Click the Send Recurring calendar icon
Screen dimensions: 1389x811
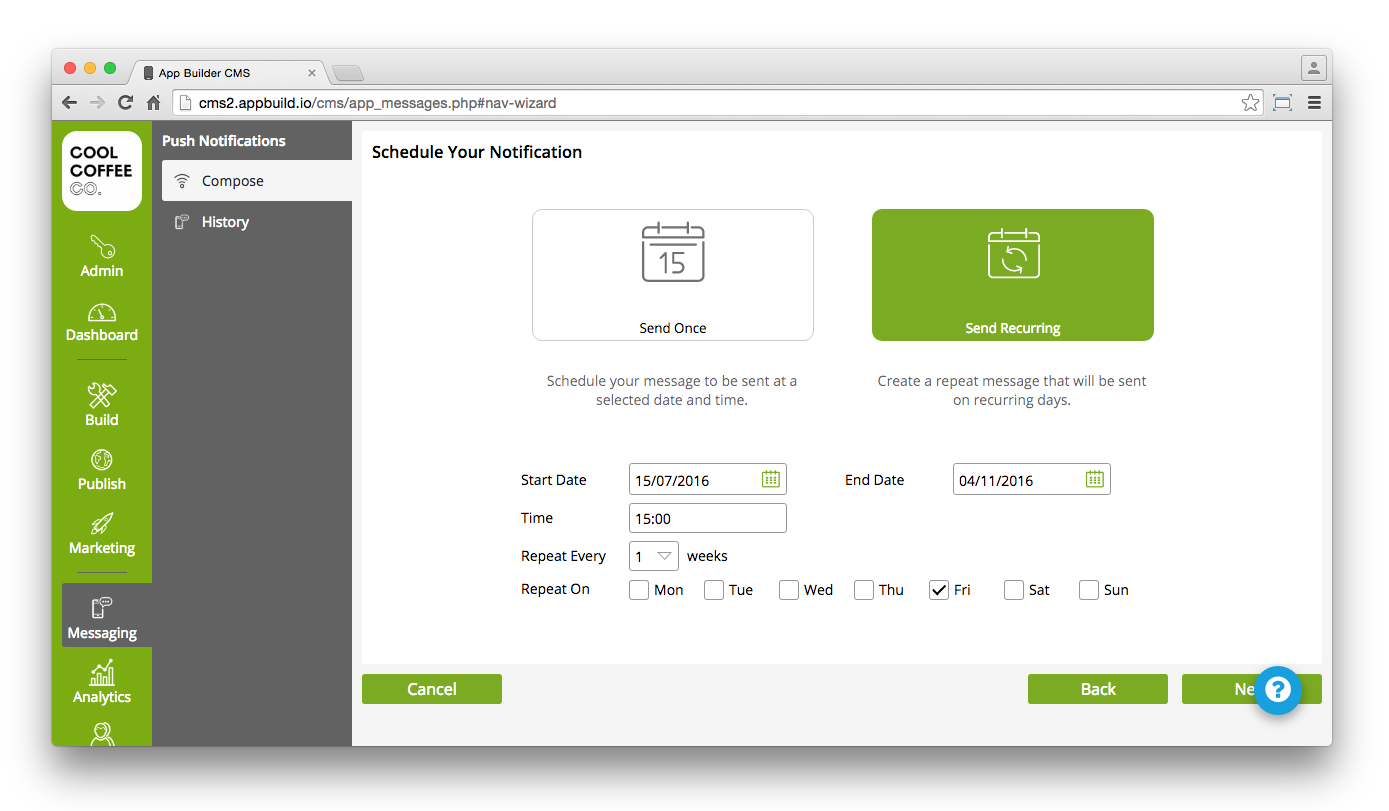pyautogui.click(x=1014, y=253)
